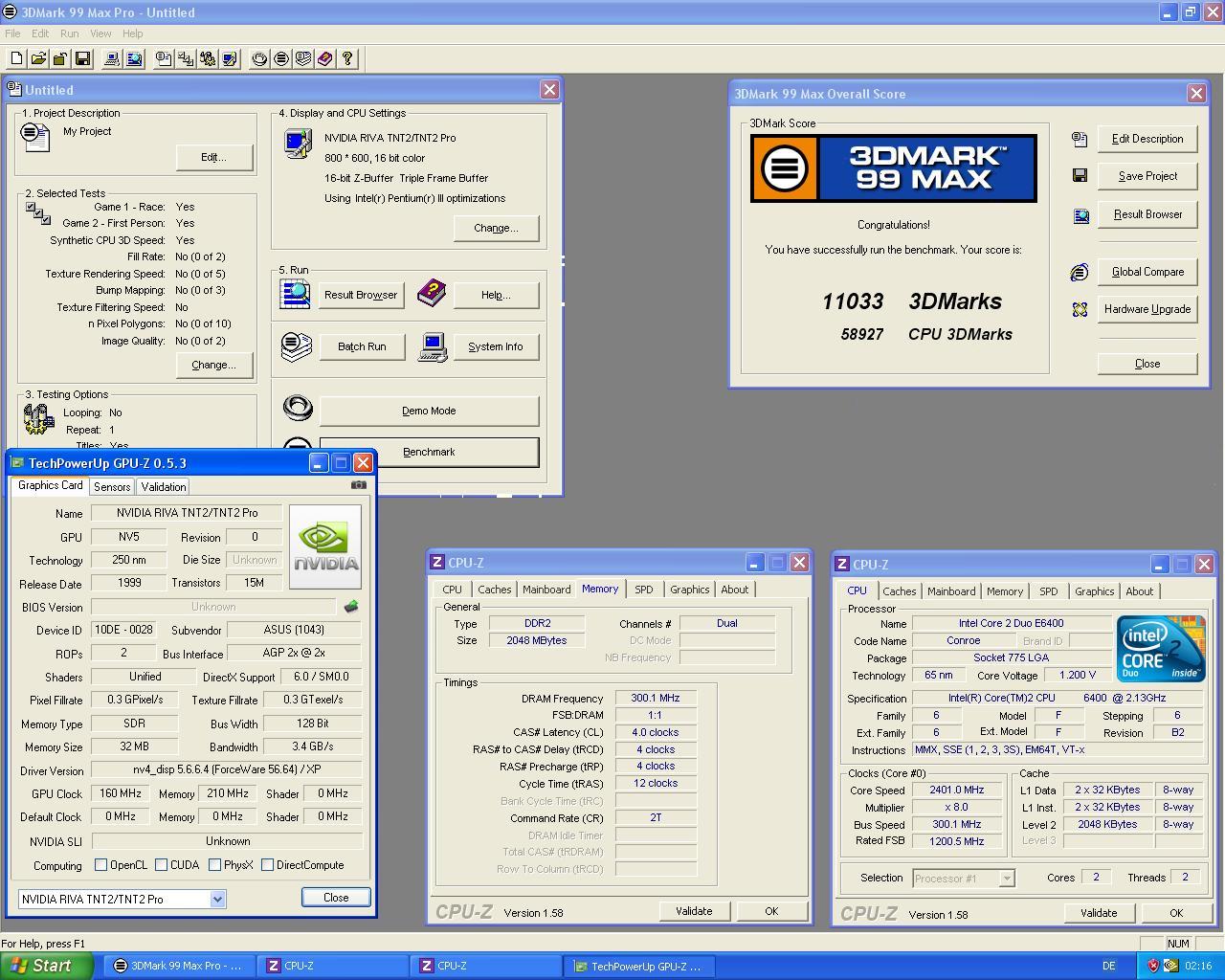
Task: Click the testing options gears toolbar icon
Action: [x=208, y=59]
